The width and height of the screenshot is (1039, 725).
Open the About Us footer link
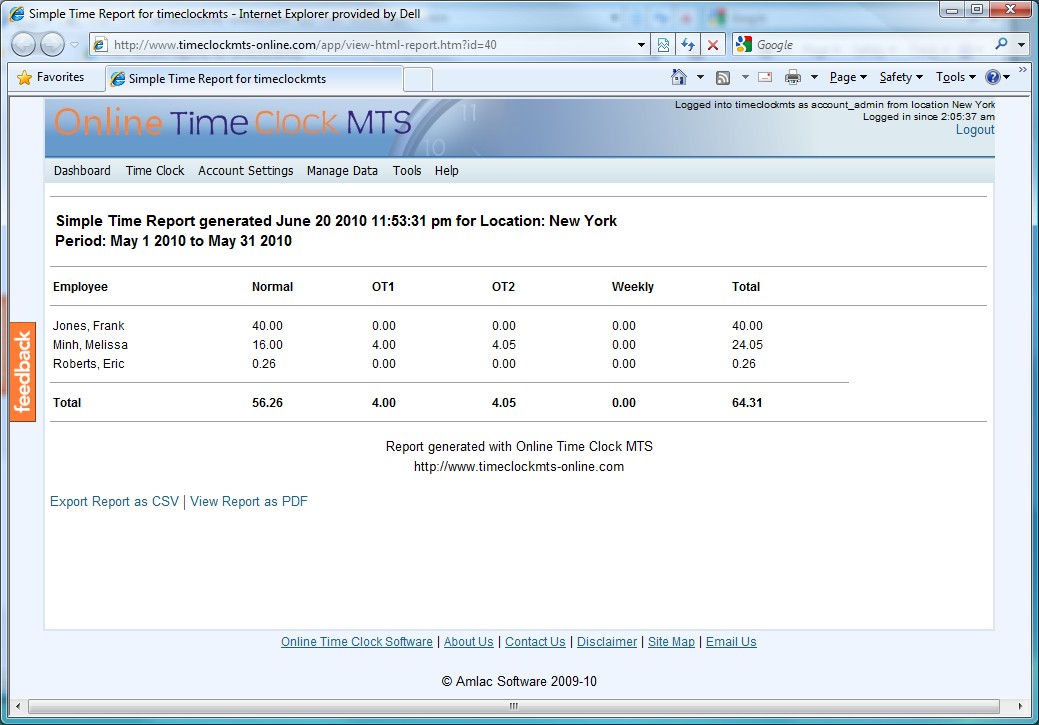pyautogui.click(x=468, y=641)
